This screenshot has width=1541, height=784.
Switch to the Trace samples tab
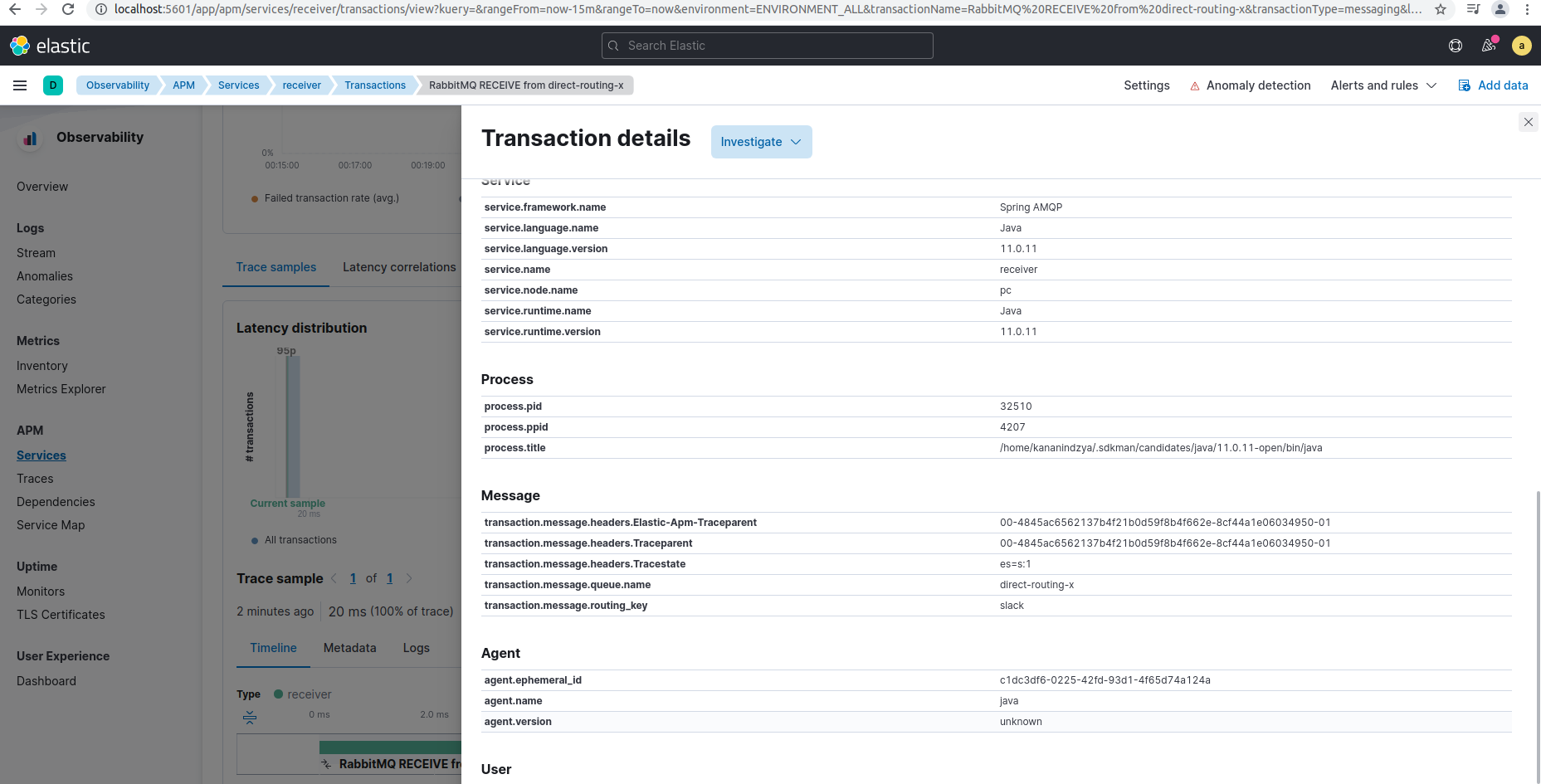(x=276, y=267)
